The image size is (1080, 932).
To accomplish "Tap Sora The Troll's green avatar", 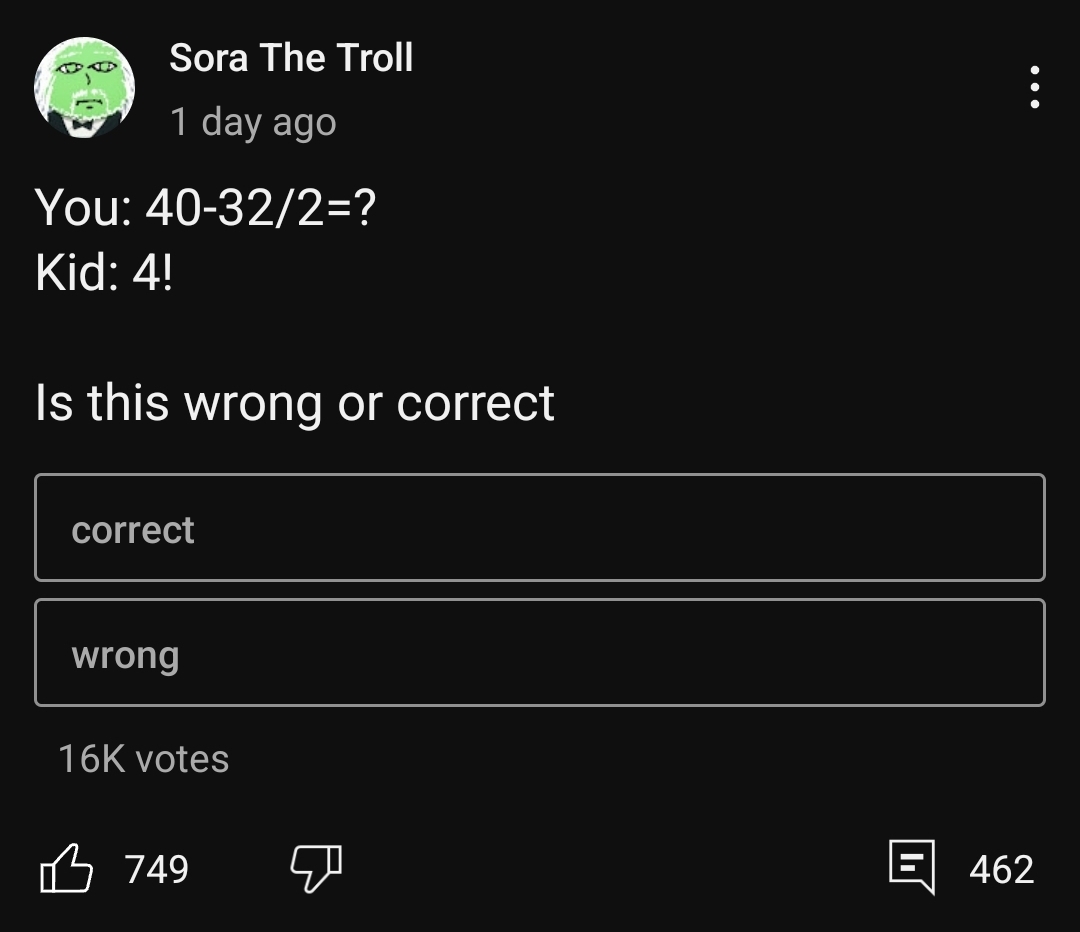I will [x=85, y=88].
